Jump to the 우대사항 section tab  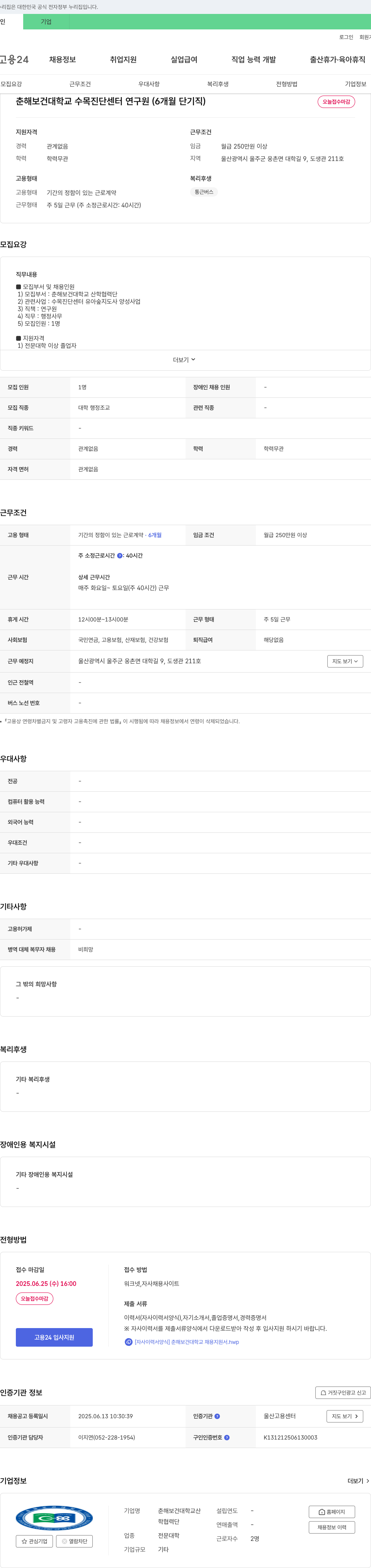tap(149, 84)
